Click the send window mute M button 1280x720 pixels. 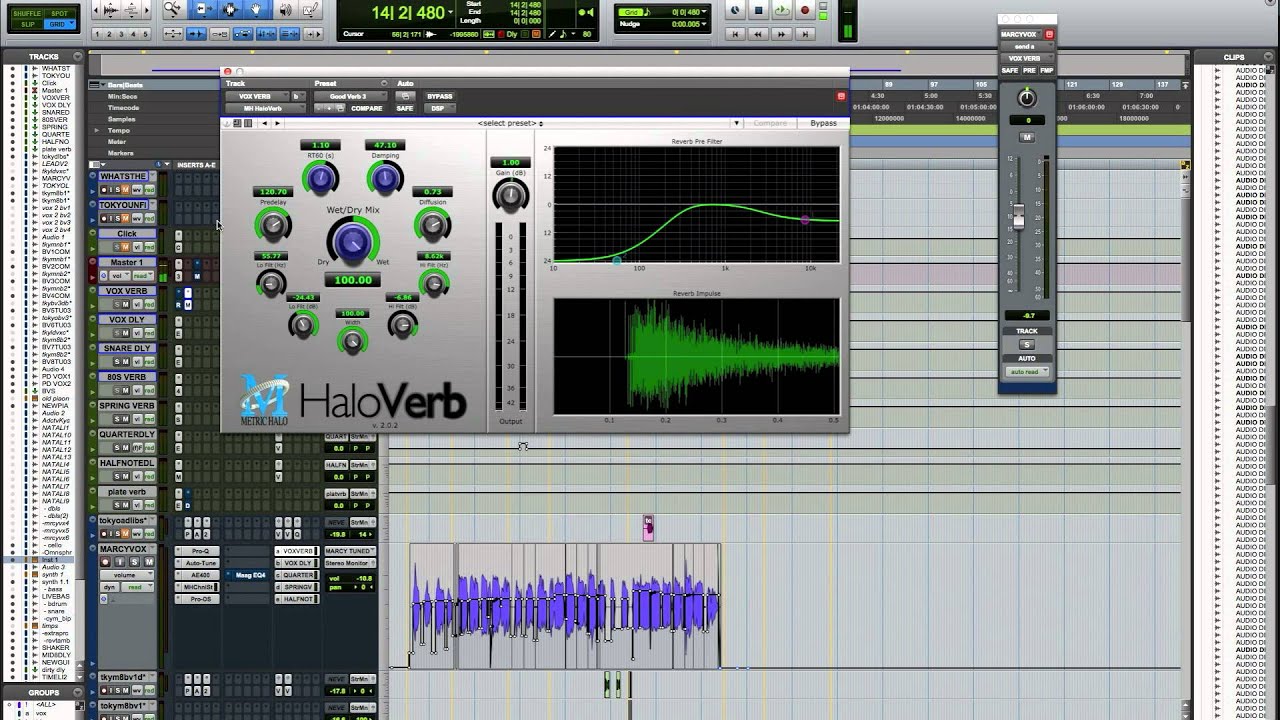(x=1027, y=137)
